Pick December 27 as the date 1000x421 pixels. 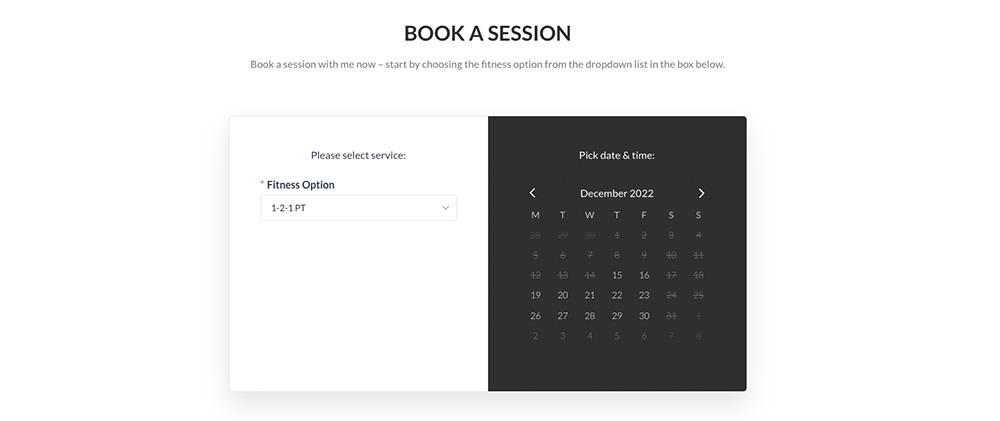(x=563, y=315)
